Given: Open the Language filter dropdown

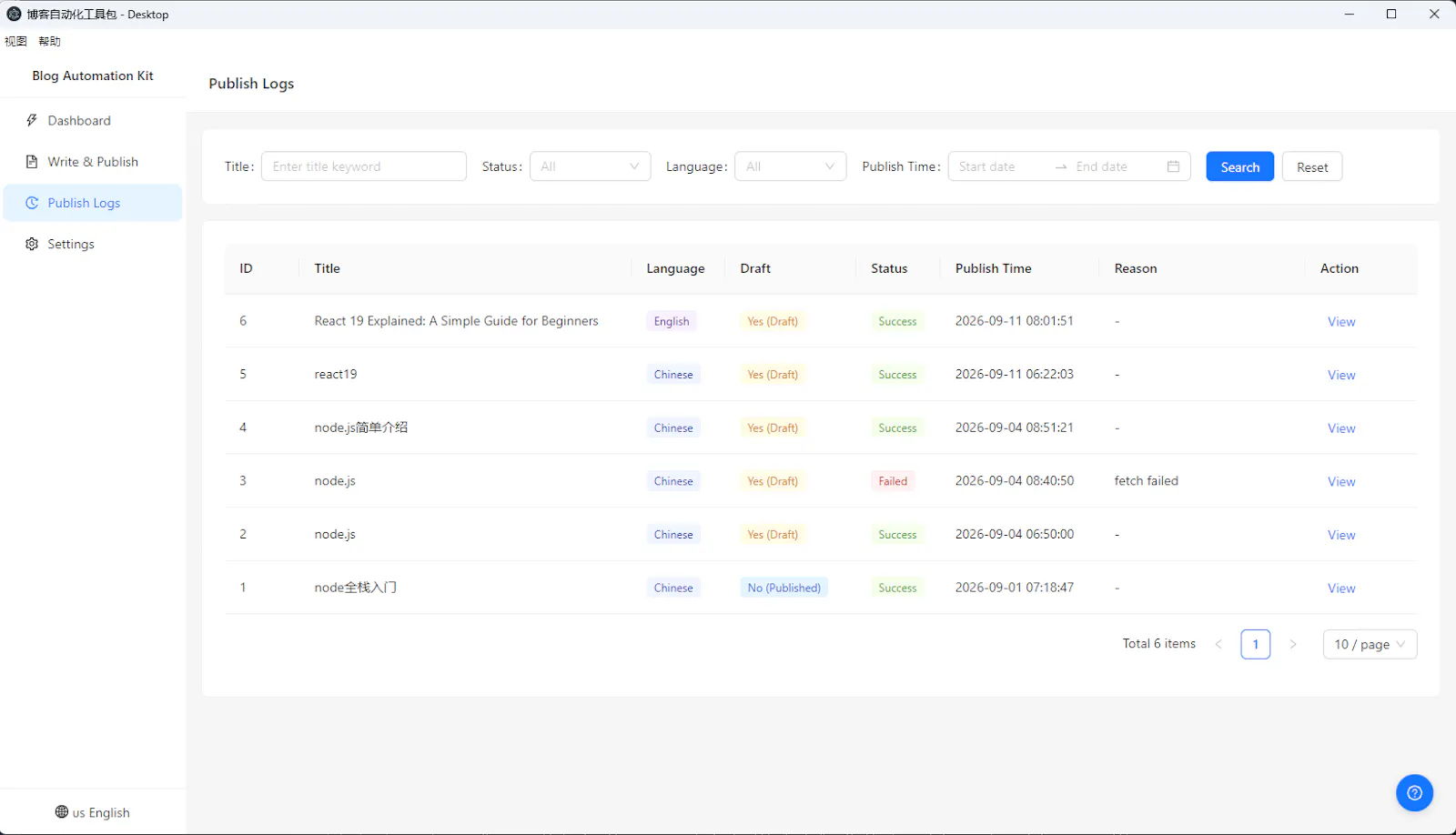Looking at the screenshot, I should tap(790, 166).
